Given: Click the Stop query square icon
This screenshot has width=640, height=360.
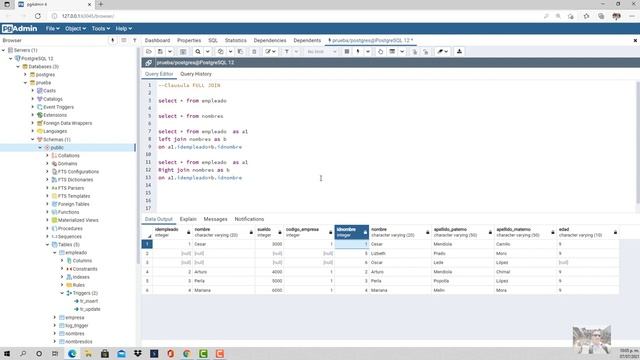Looking at the screenshot, I should click(x=347, y=51).
